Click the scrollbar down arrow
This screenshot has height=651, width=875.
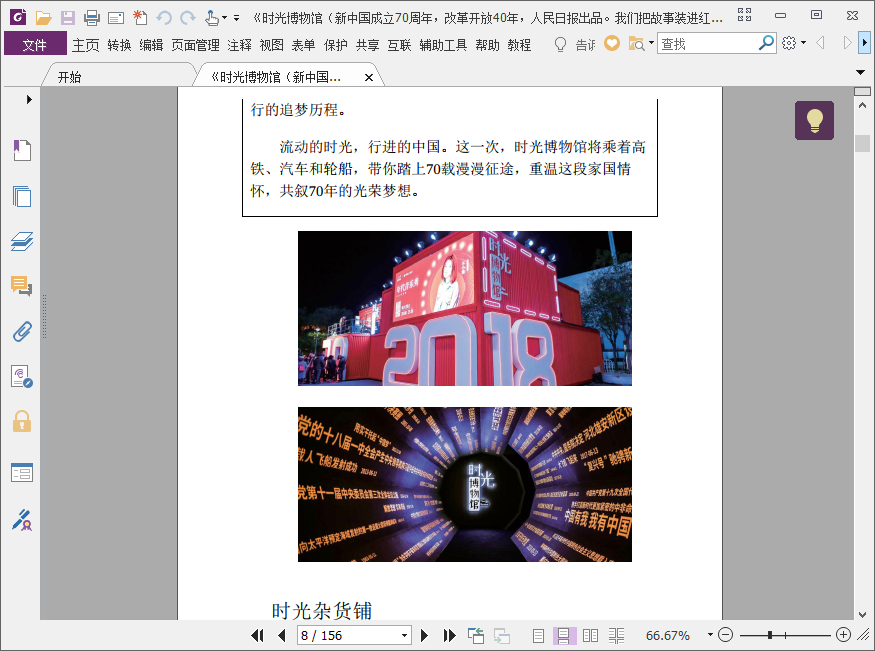[x=862, y=614]
